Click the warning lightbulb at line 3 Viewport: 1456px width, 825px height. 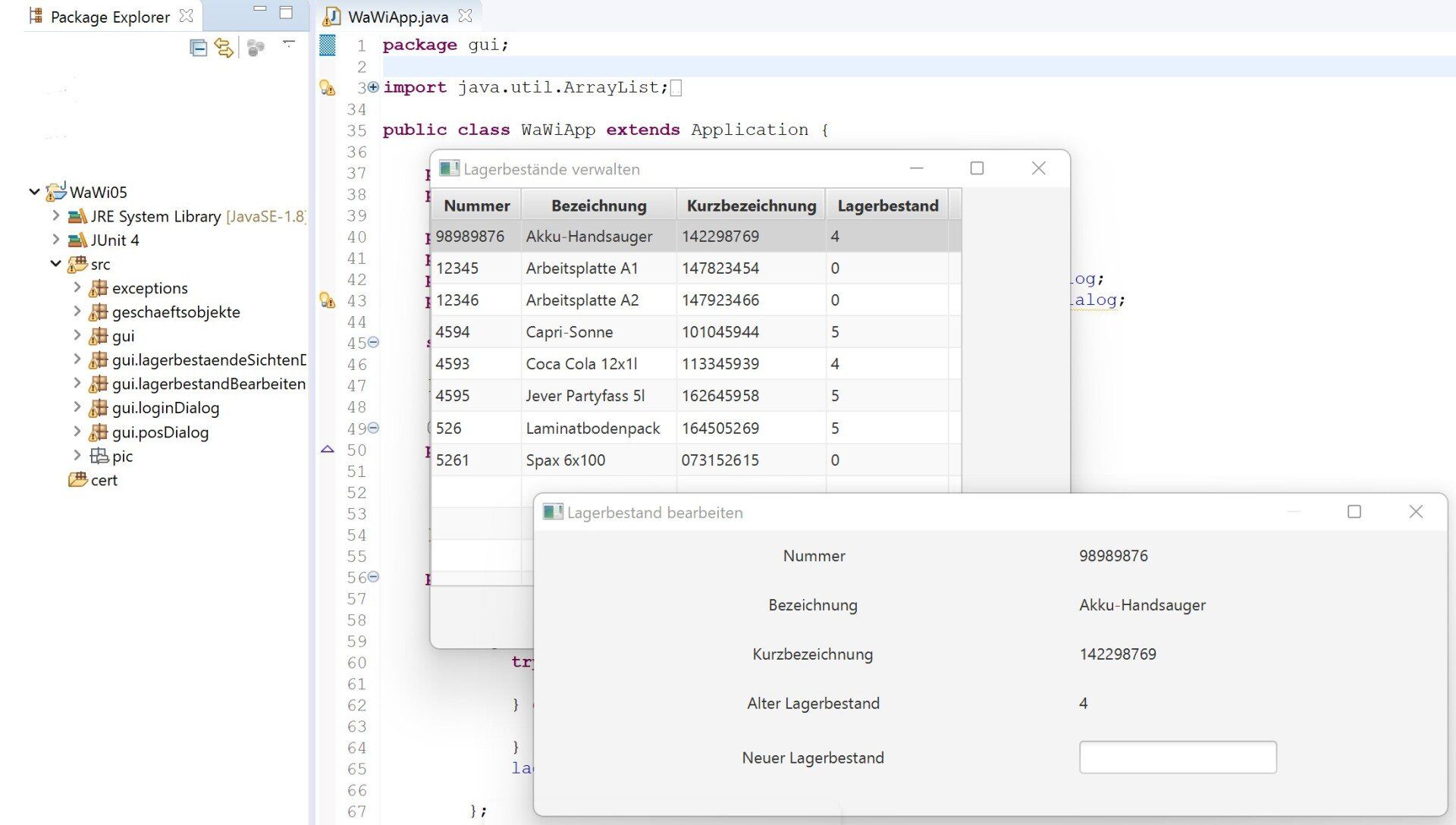327,88
